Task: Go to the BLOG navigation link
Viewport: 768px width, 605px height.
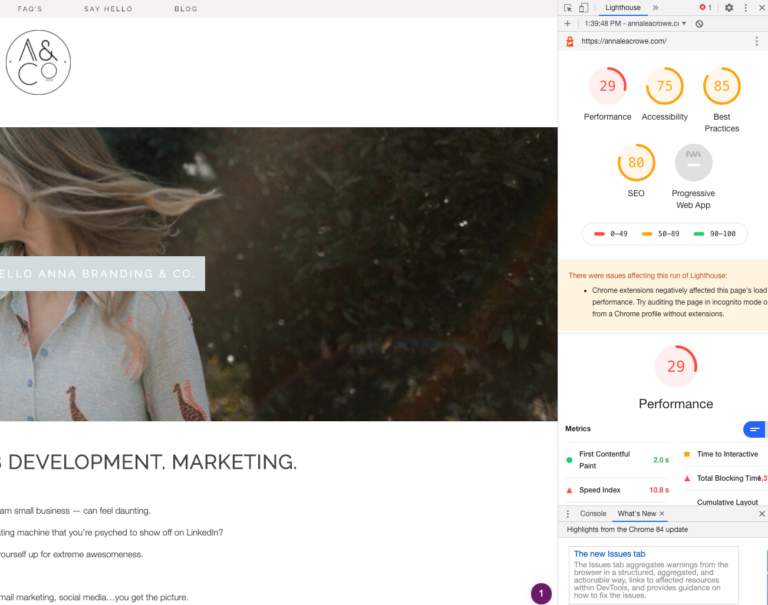Action: tap(186, 9)
